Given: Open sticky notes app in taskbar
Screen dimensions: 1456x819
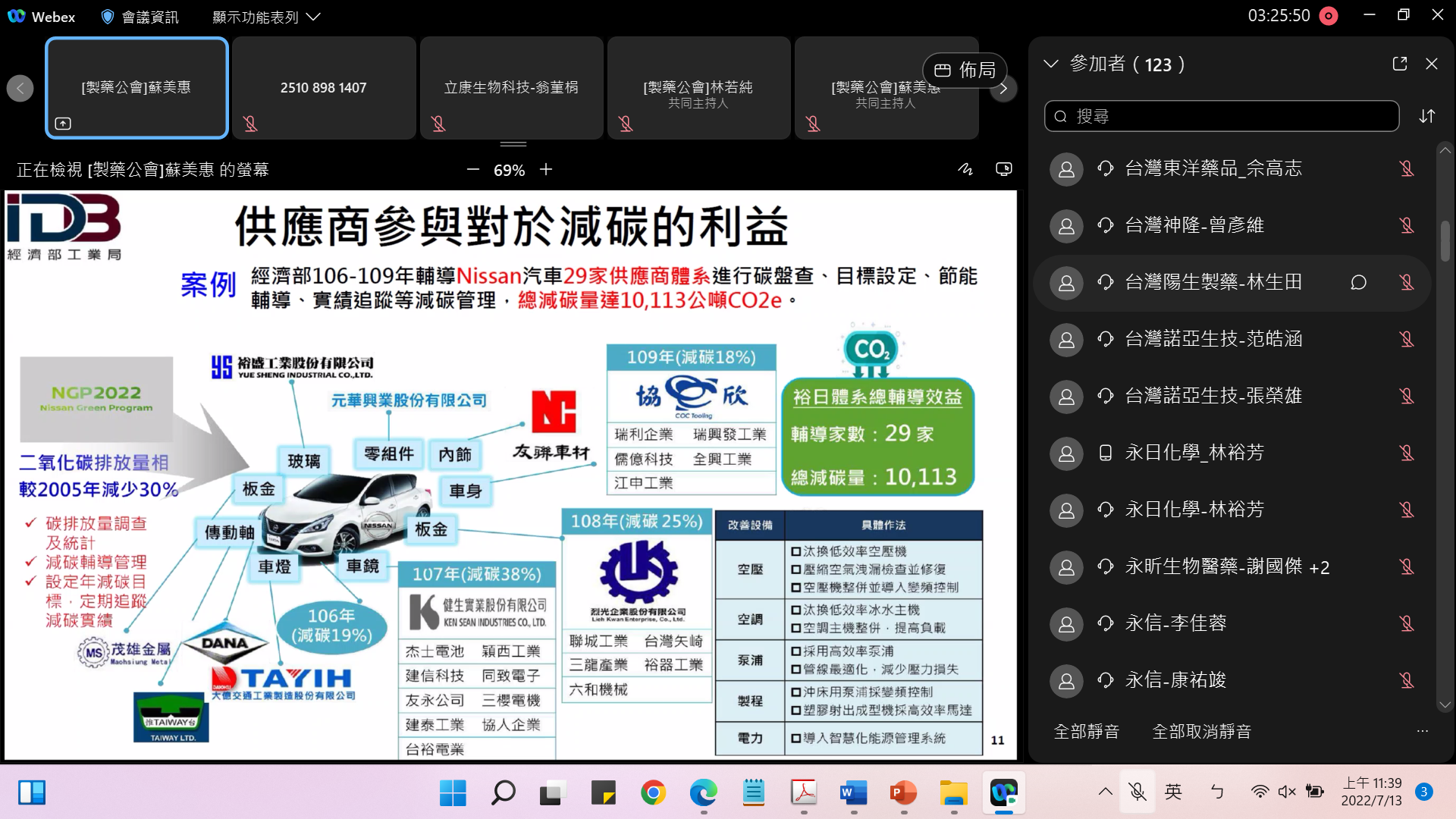Looking at the screenshot, I should click(603, 793).
